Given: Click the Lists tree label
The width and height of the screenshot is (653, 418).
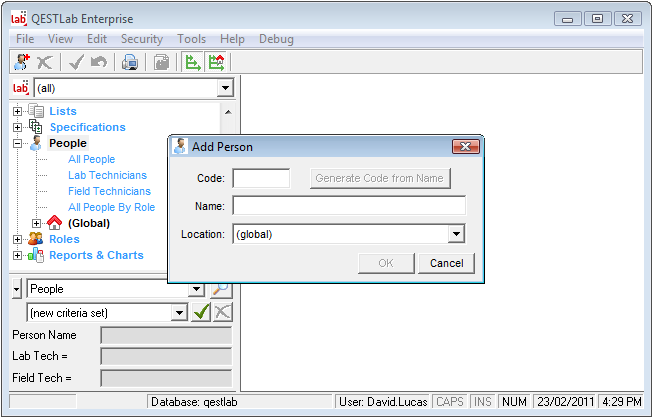Looking at the screenshot, I should (63, 111).
